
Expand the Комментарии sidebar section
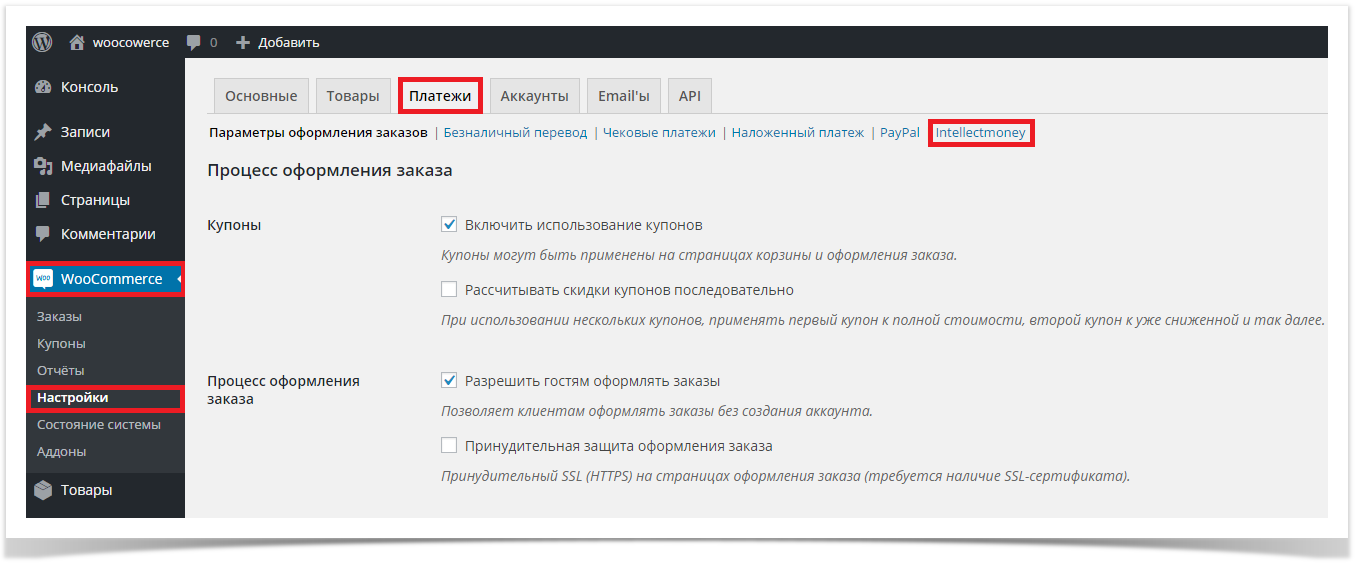tap(107, 234)
